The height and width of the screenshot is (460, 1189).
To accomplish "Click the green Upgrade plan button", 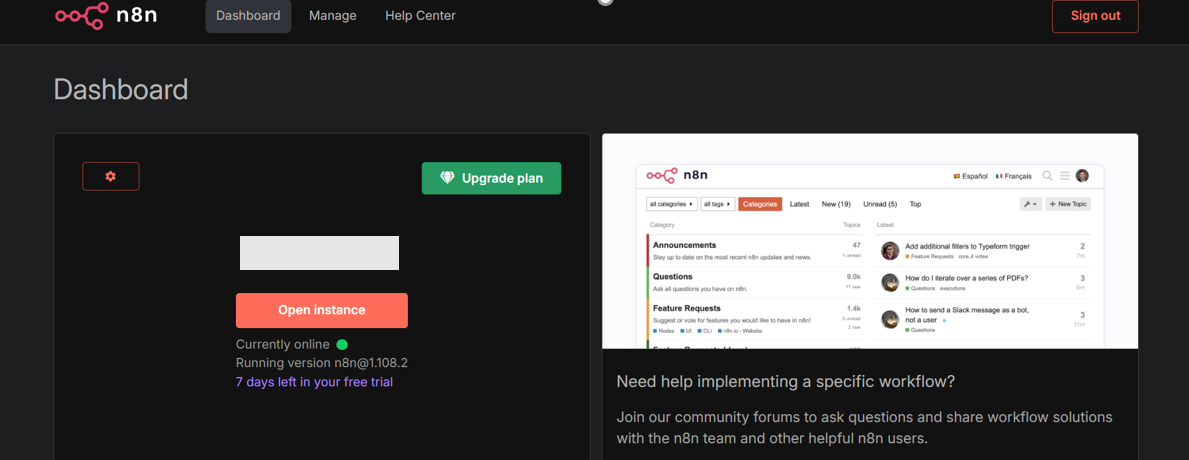I will [491, 178].
